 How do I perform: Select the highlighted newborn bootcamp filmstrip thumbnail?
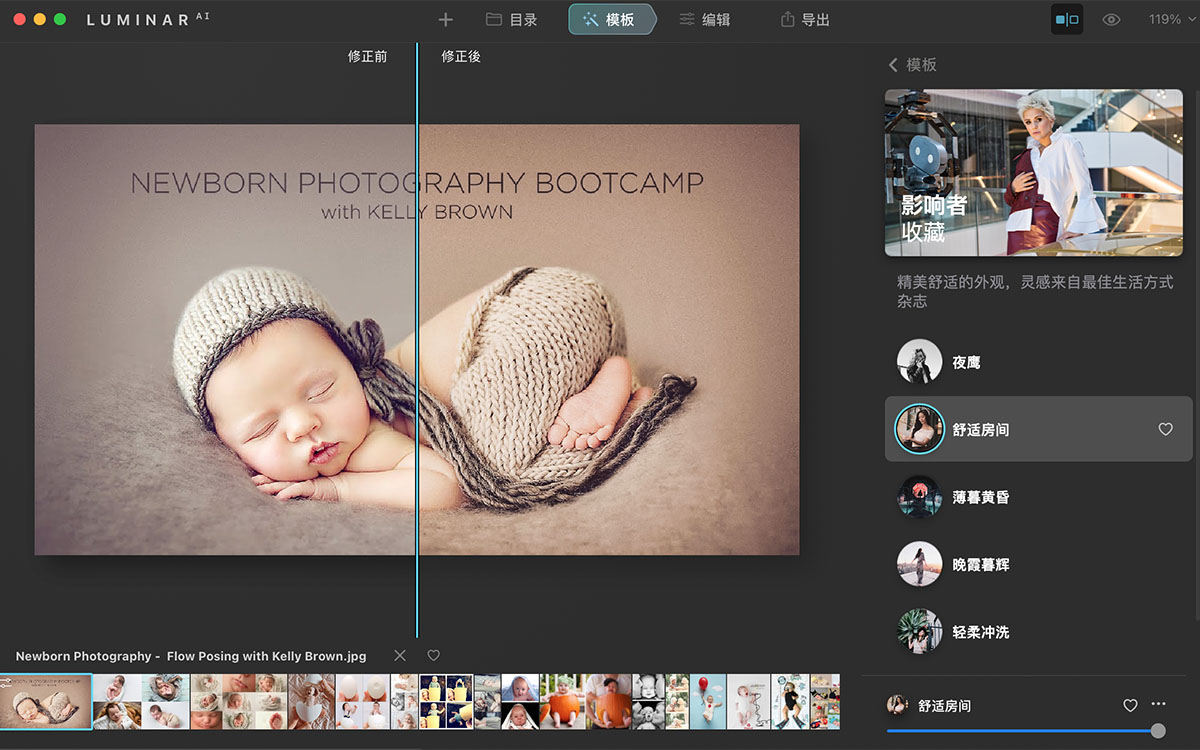[46, 701]
